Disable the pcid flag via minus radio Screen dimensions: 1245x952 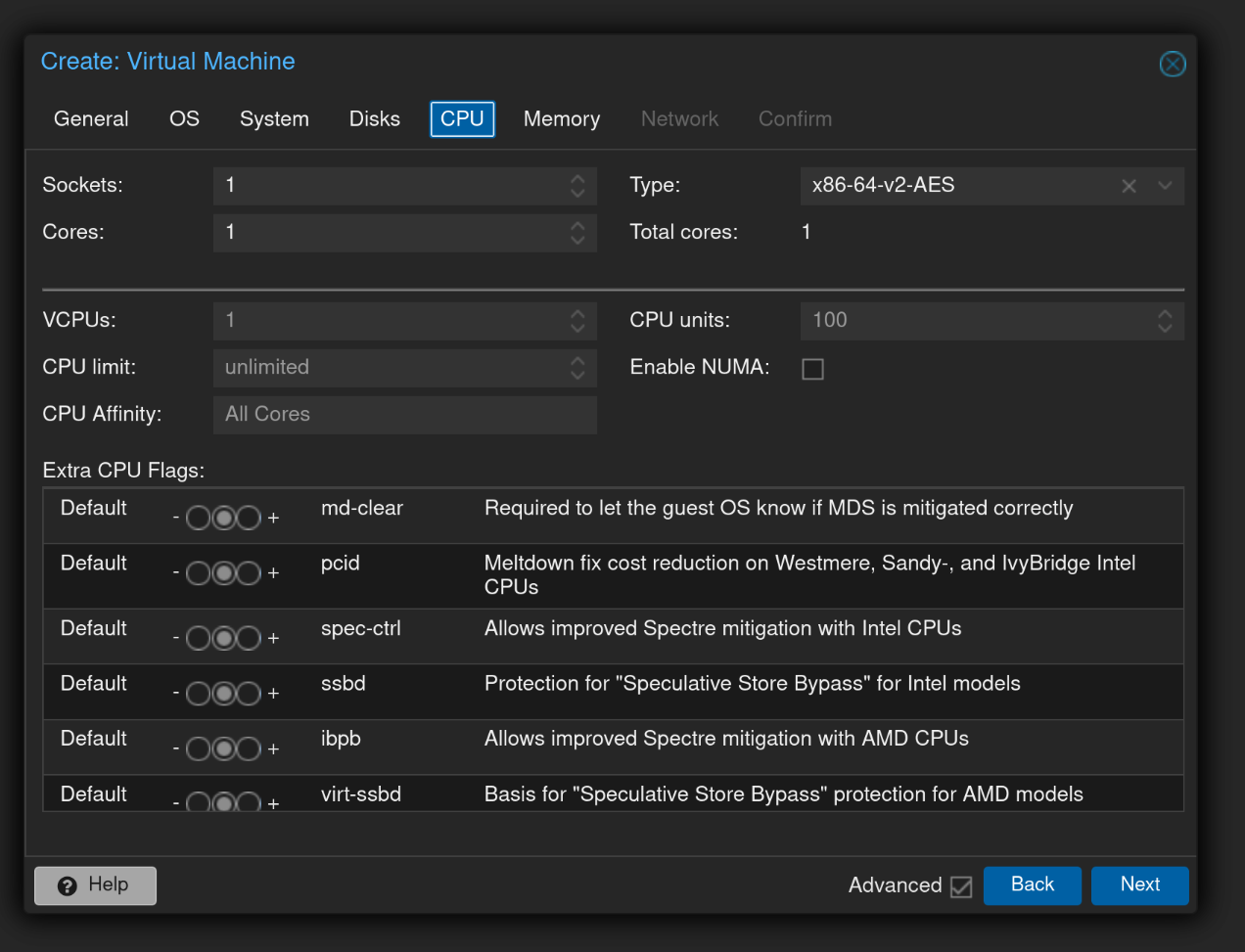[x=199, y=572]
